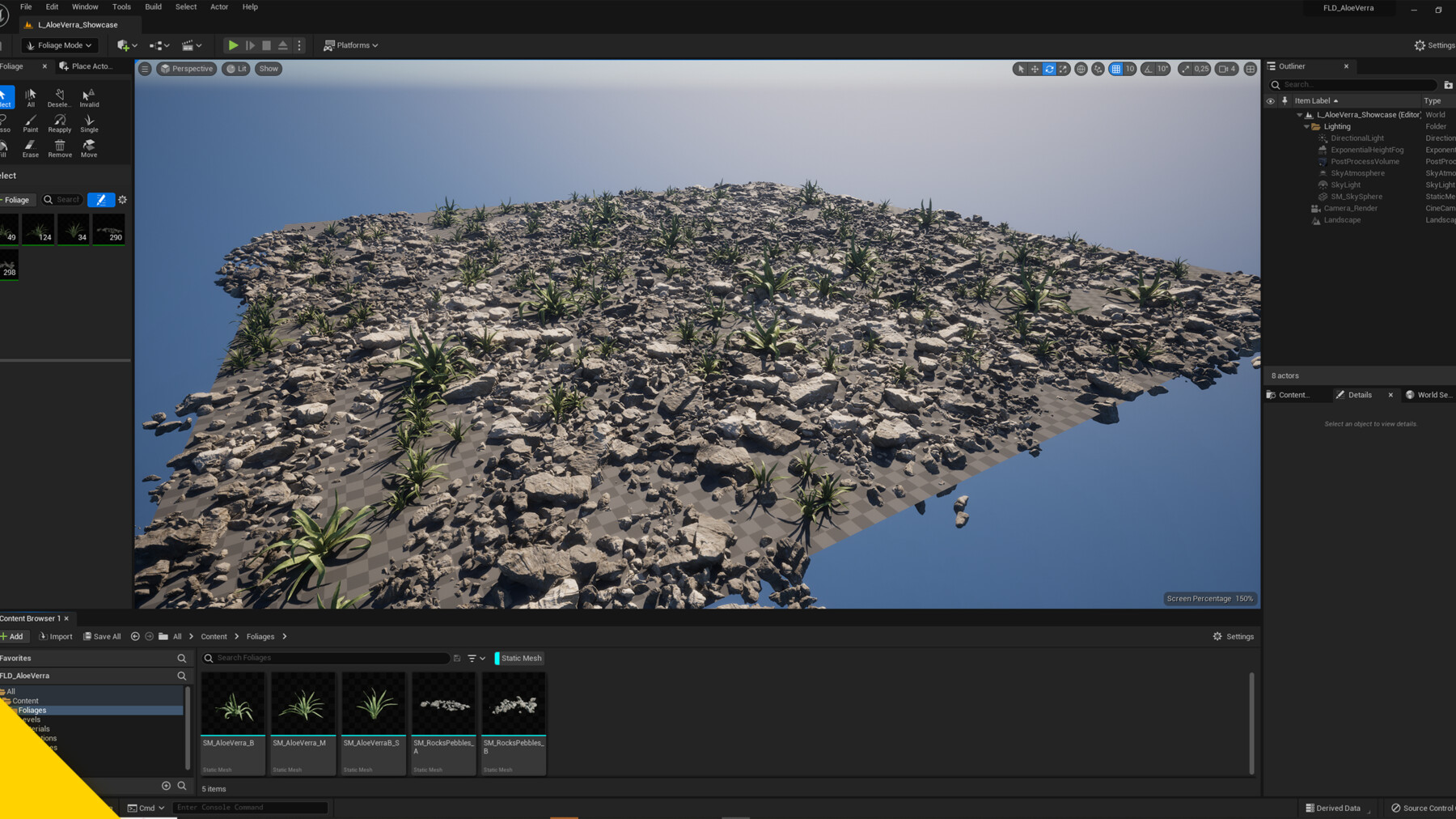This screenshot has width=1456, height=819.
Task: Select the Paint foliage tool
Action: [x=30, y=121]
